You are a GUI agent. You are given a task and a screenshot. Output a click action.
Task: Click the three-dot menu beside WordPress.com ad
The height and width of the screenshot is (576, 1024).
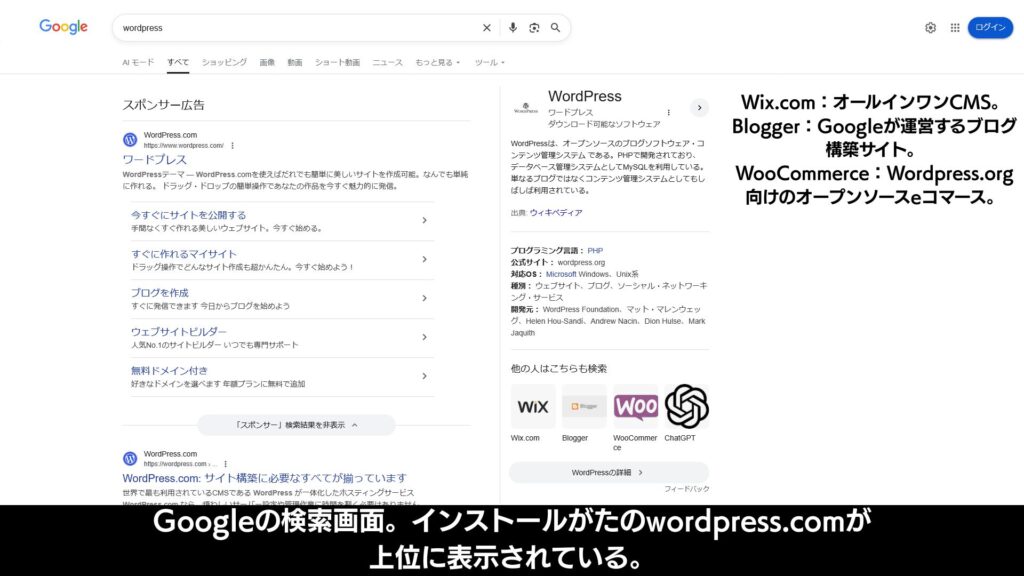233,146
